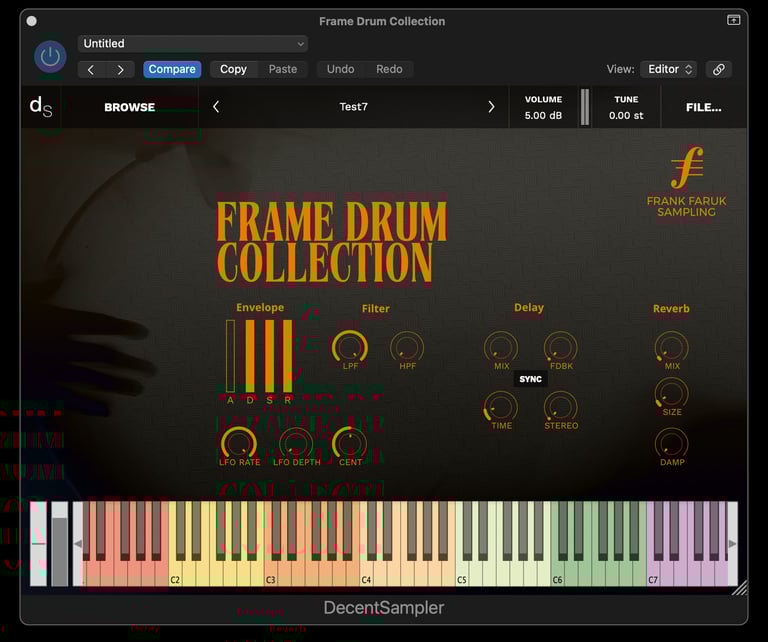Play the C7 key on keyboard
Image resolution: width=768 pixels, height=642 pixels.
[x=653, y=573]
